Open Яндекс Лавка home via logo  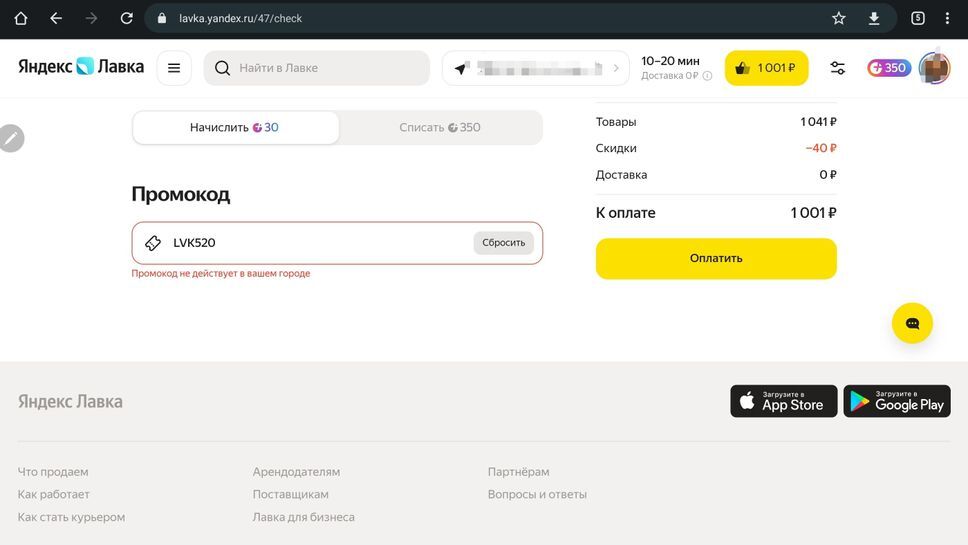(81, 67)
